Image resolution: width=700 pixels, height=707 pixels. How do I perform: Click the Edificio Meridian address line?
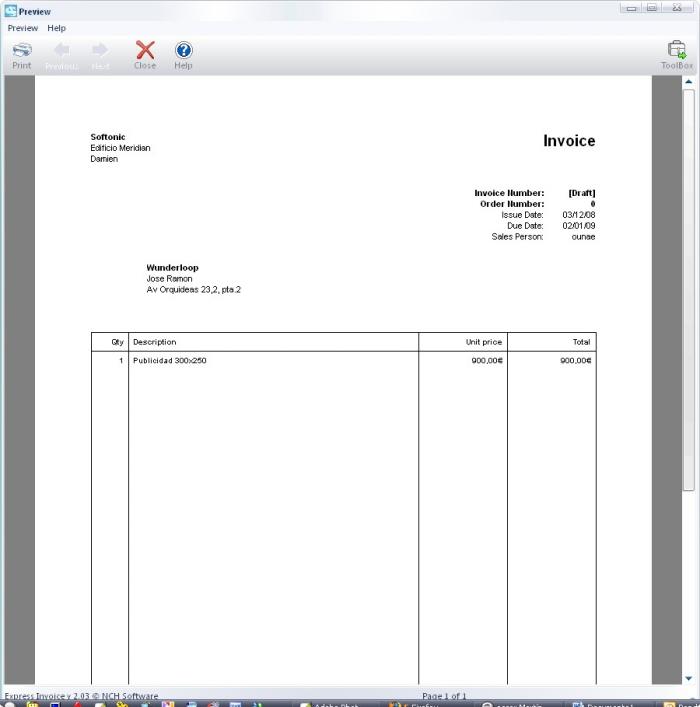pyautogui.click(x=120, y=148)
